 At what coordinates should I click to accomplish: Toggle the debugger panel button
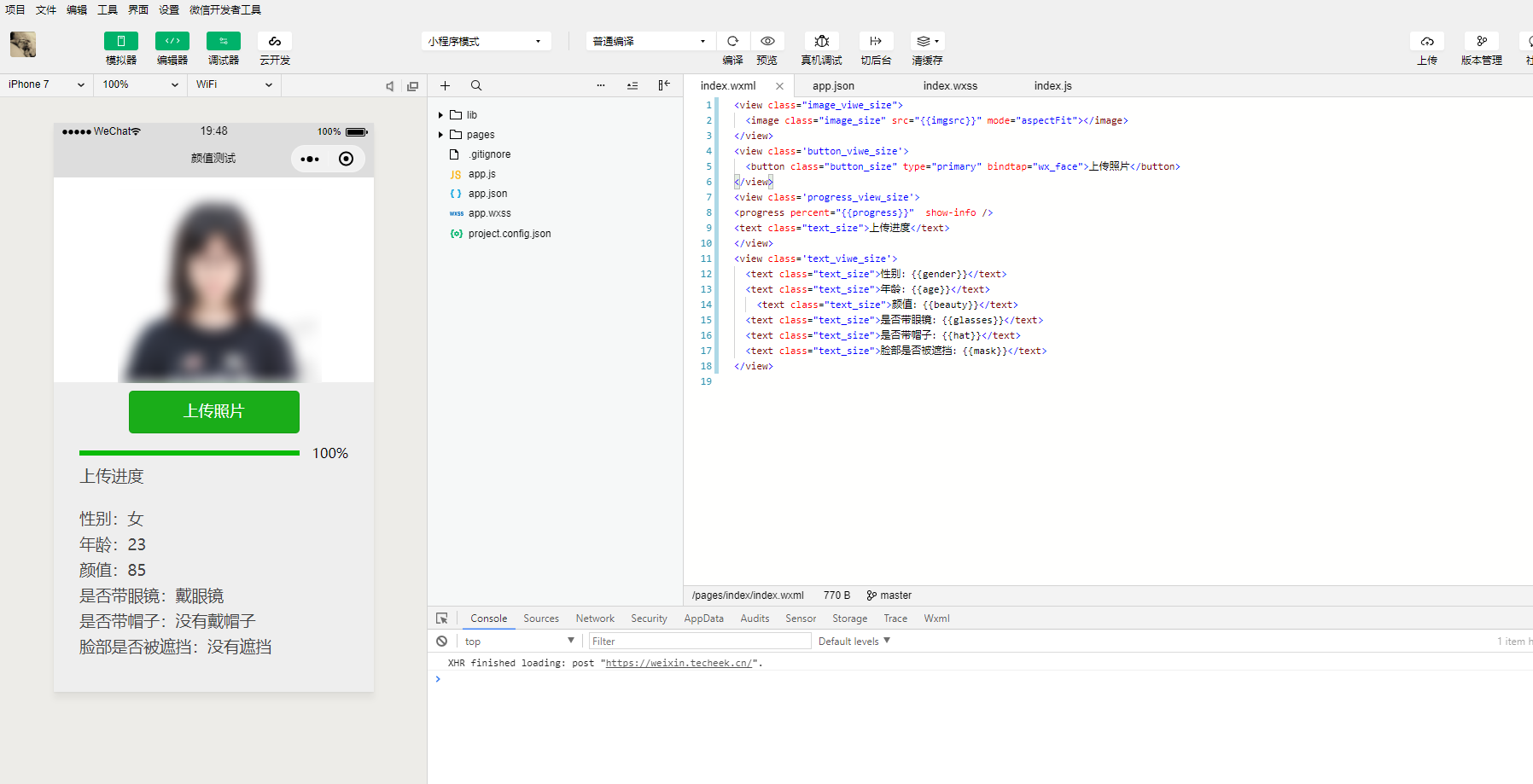coord(224,41)
